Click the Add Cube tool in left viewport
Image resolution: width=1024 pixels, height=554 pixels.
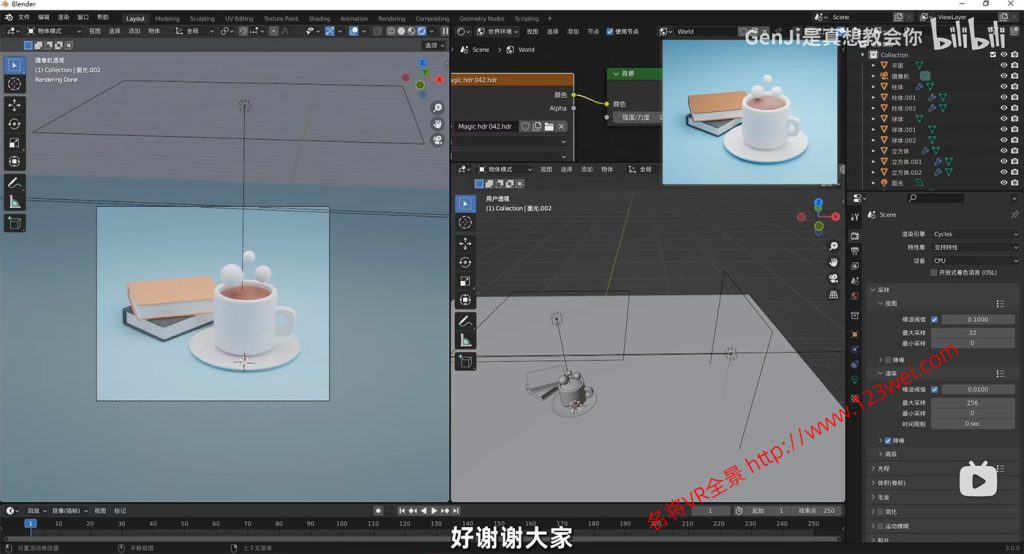click(x=15, y=223)
